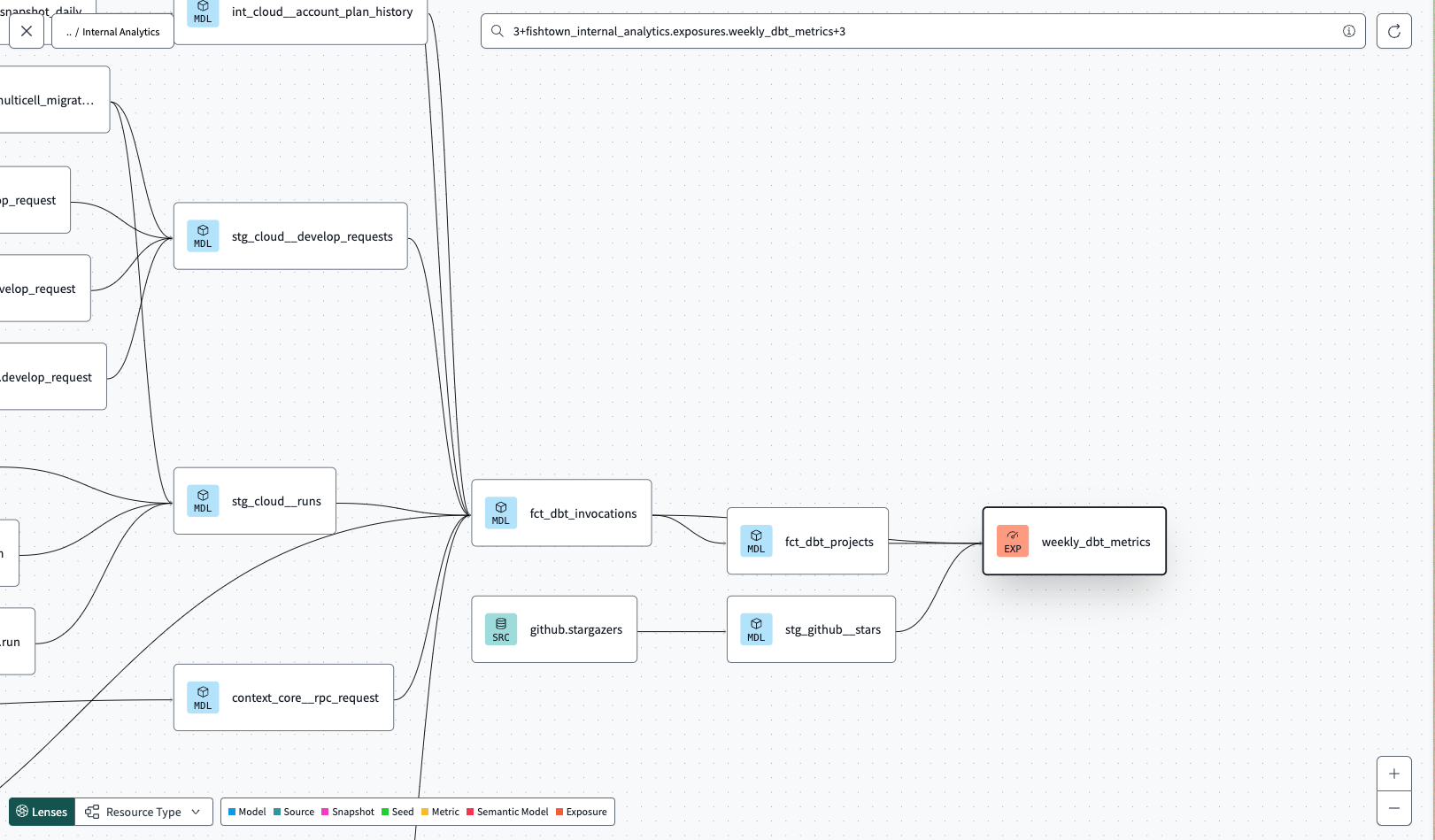1435x840 pixels.
Task: Navigate via the Internal Analytics breadcrumb
Action: tap(112, 31)
